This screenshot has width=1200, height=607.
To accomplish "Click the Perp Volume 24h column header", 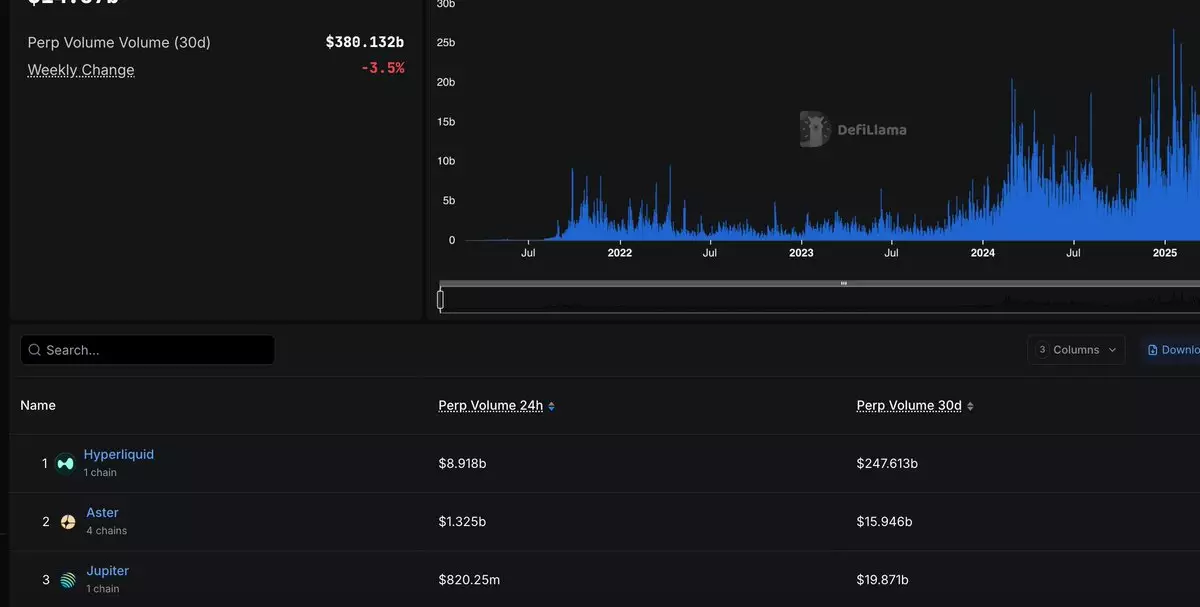I will (x=490, y=405).
